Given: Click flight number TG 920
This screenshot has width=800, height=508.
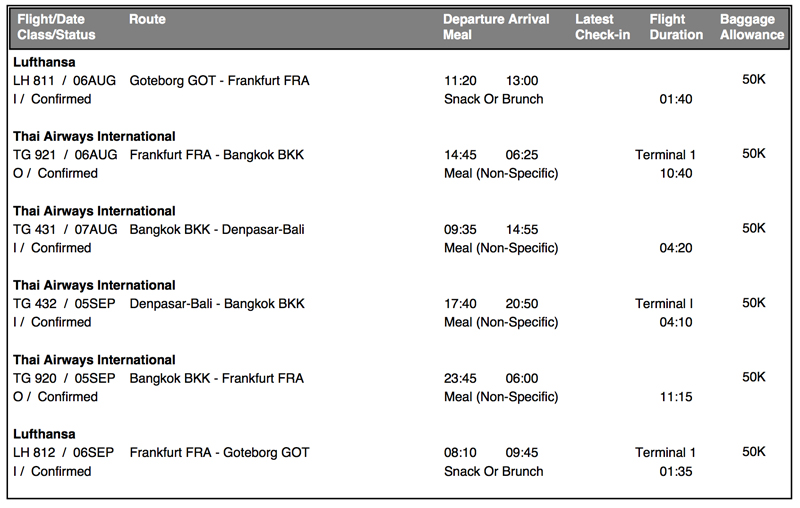Looking at the screenshot, I should (x=34, y=378).
